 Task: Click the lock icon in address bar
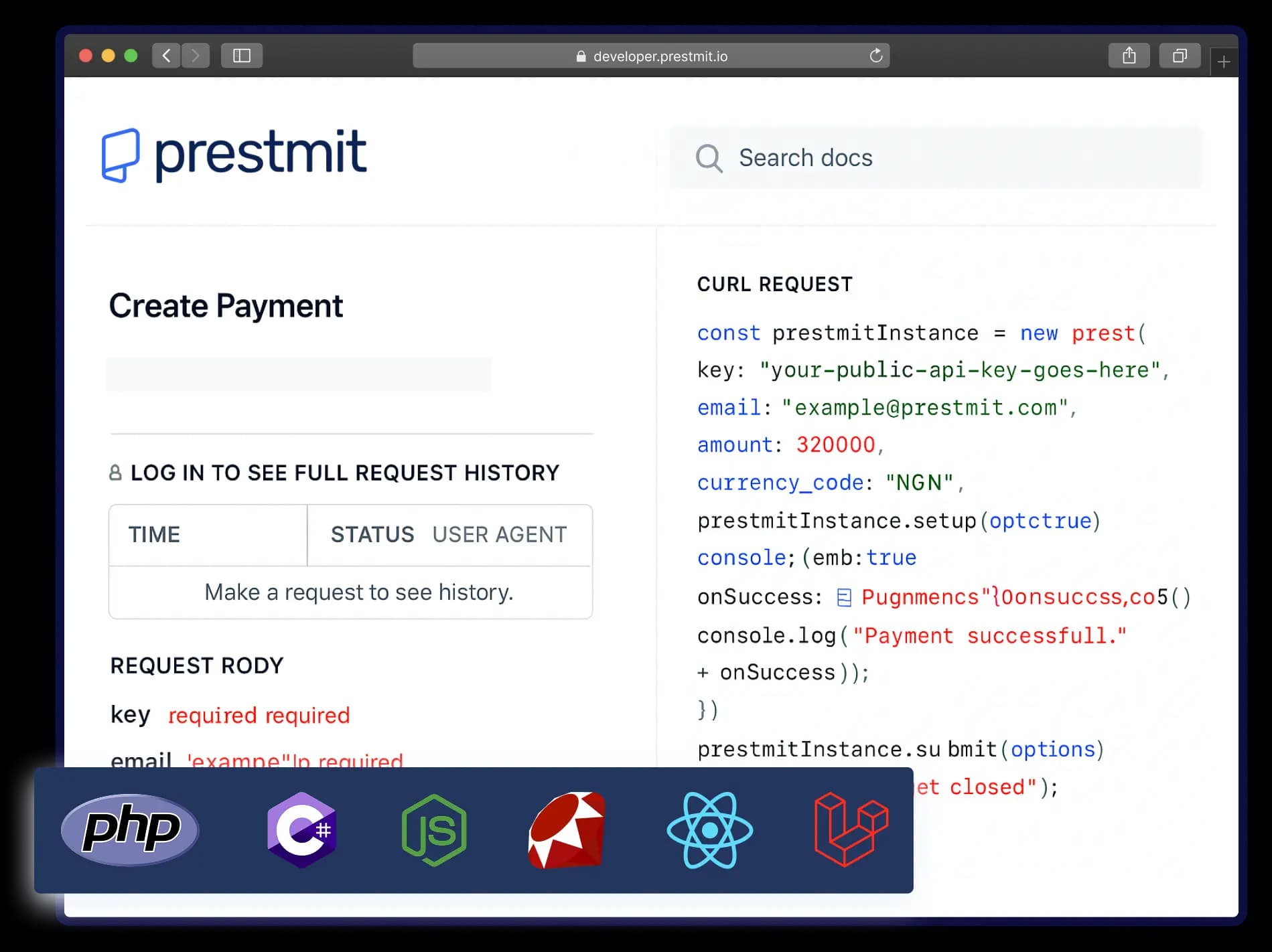[x=581, y=56]
